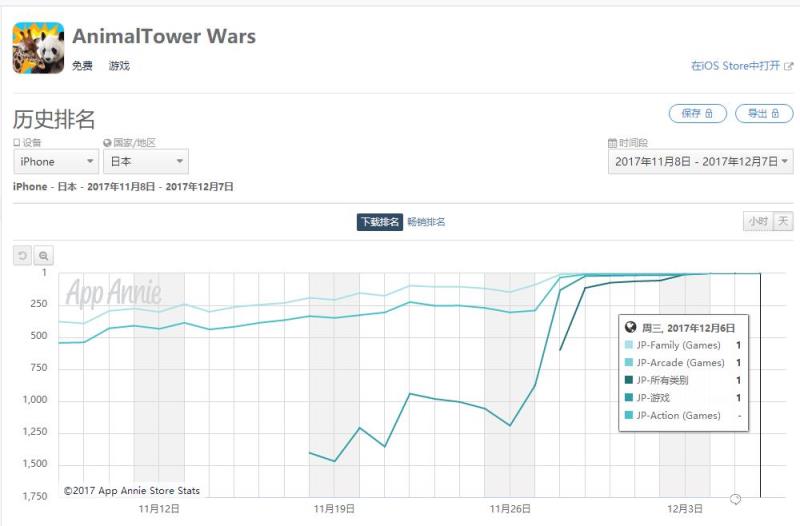The width and height of the screenshot is (800, 526).
Task: Click the JP-Family (Games) color swatch
Action: [x=629, y=345]
